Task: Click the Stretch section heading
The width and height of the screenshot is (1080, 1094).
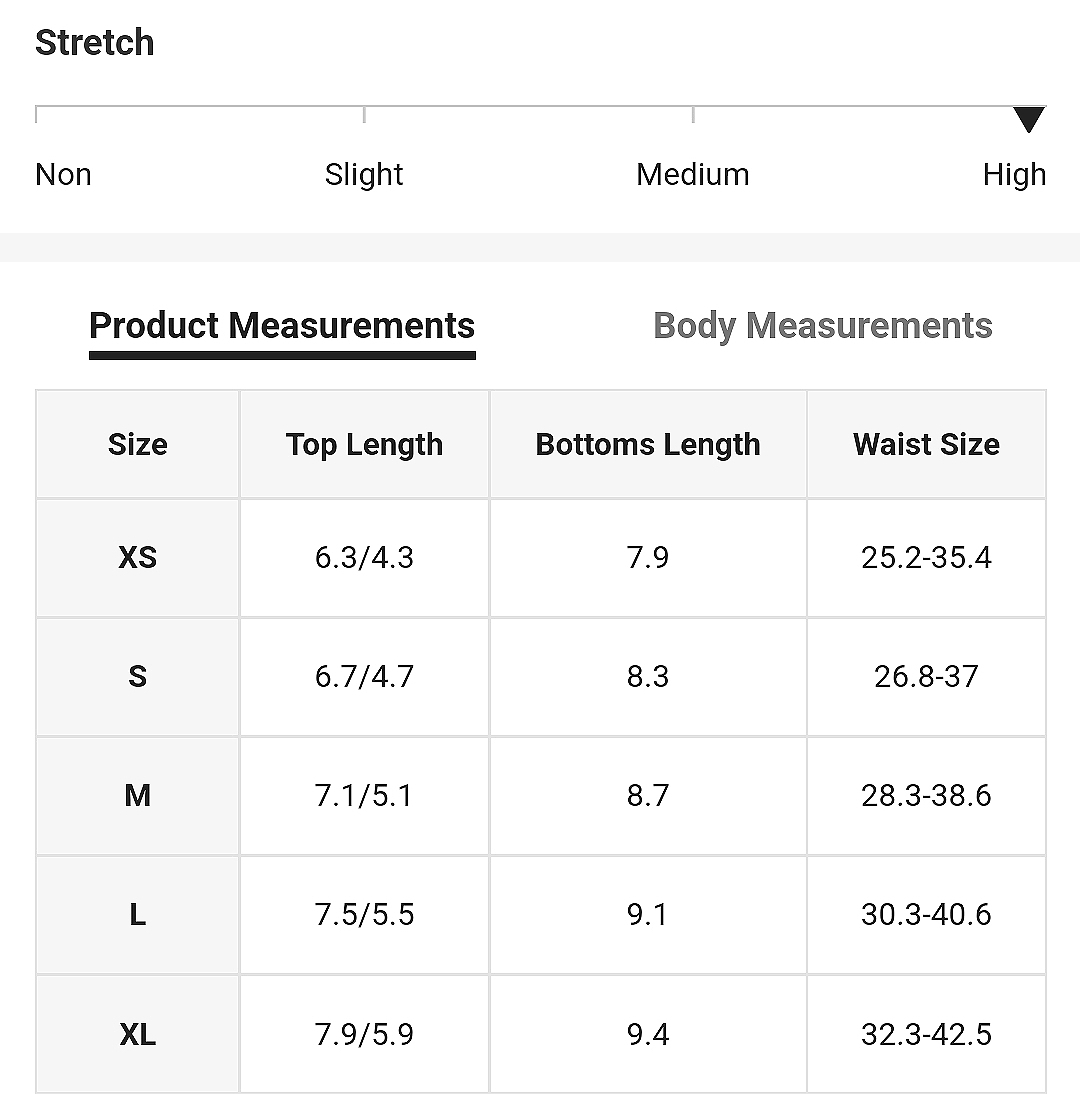Action: 95,43
